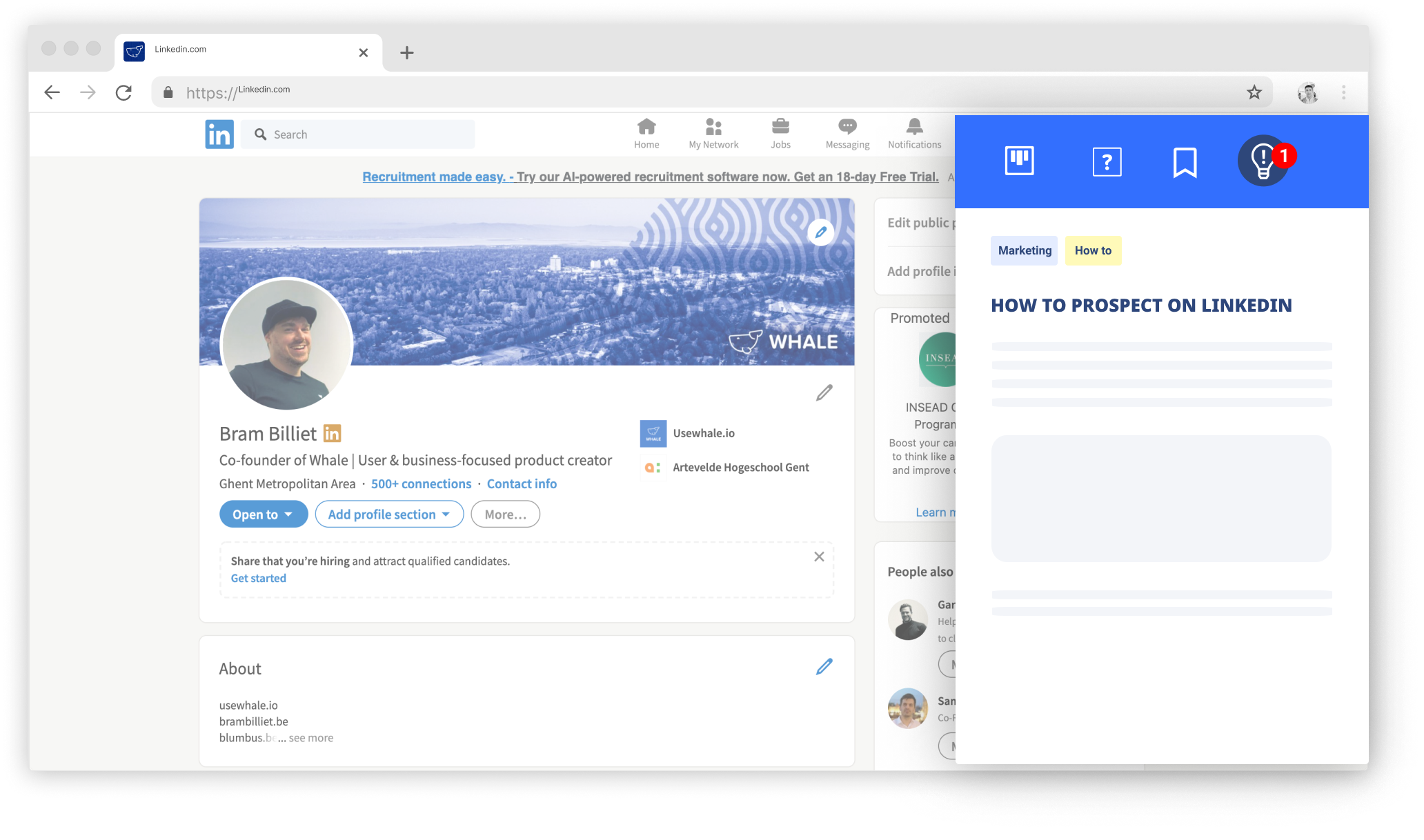This screenshot has width=1424, height=840.
Task: Open the More… options button
Action: [x=505, y=514]
